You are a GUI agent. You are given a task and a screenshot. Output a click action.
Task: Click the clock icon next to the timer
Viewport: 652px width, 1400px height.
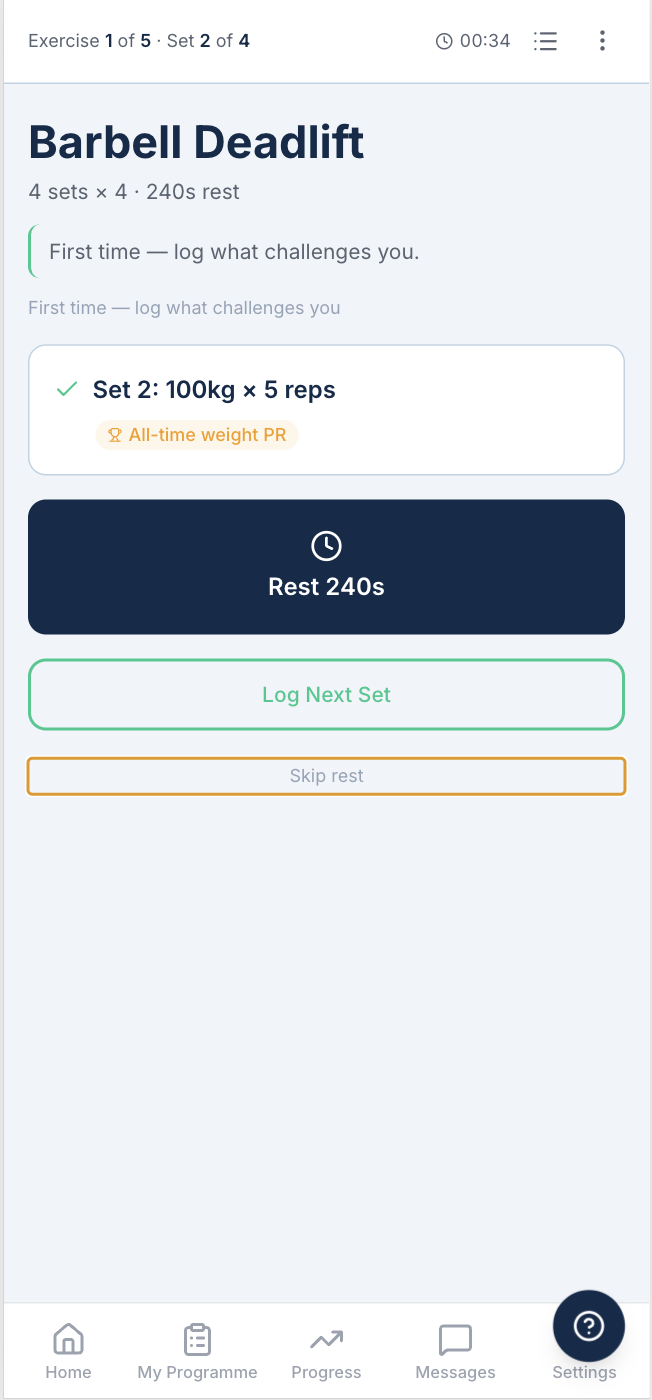(442, 41)
